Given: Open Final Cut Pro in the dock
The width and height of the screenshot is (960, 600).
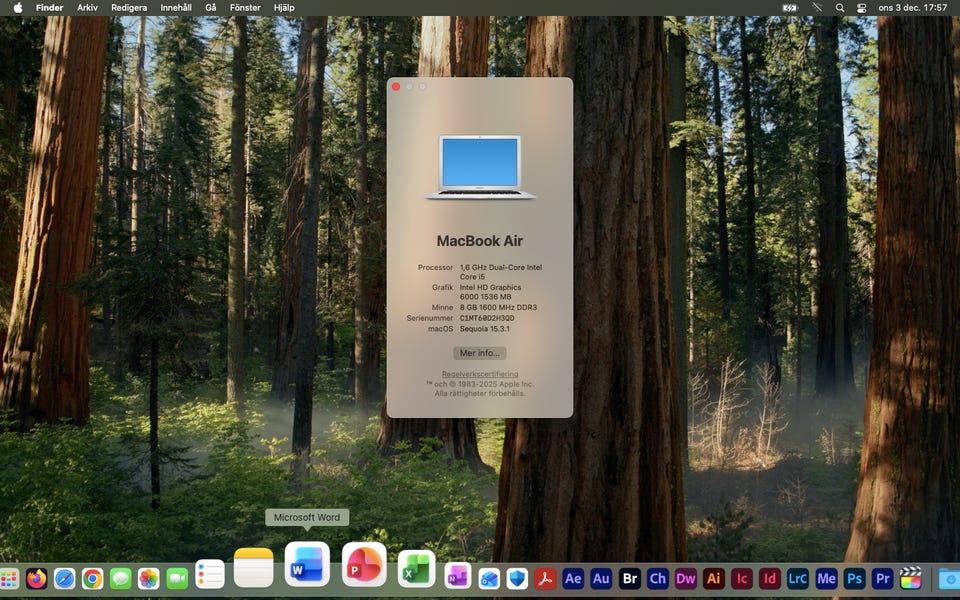Looking at the screenshot, I should (910, 578).
